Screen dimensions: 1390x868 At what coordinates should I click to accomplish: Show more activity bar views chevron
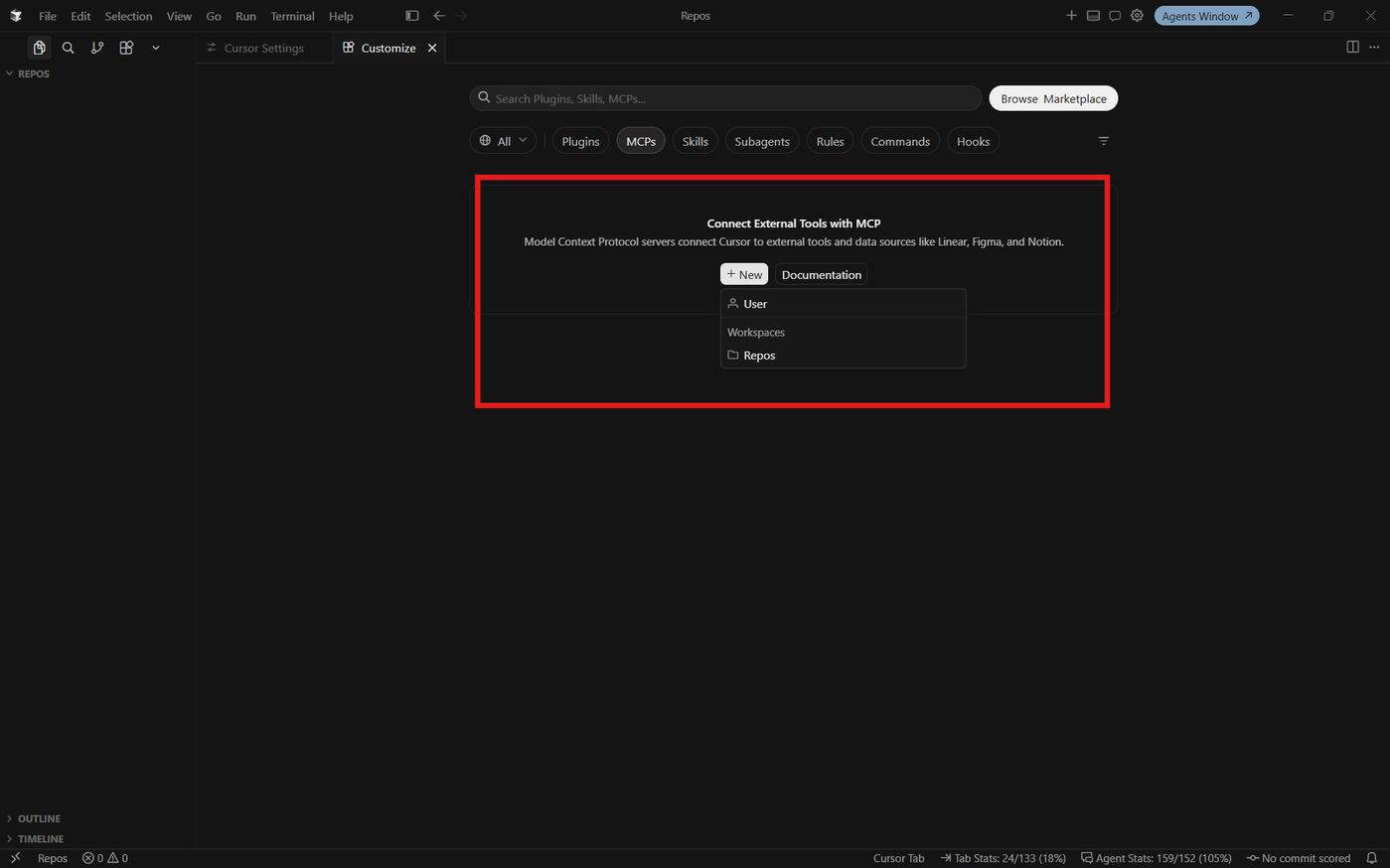155,48
